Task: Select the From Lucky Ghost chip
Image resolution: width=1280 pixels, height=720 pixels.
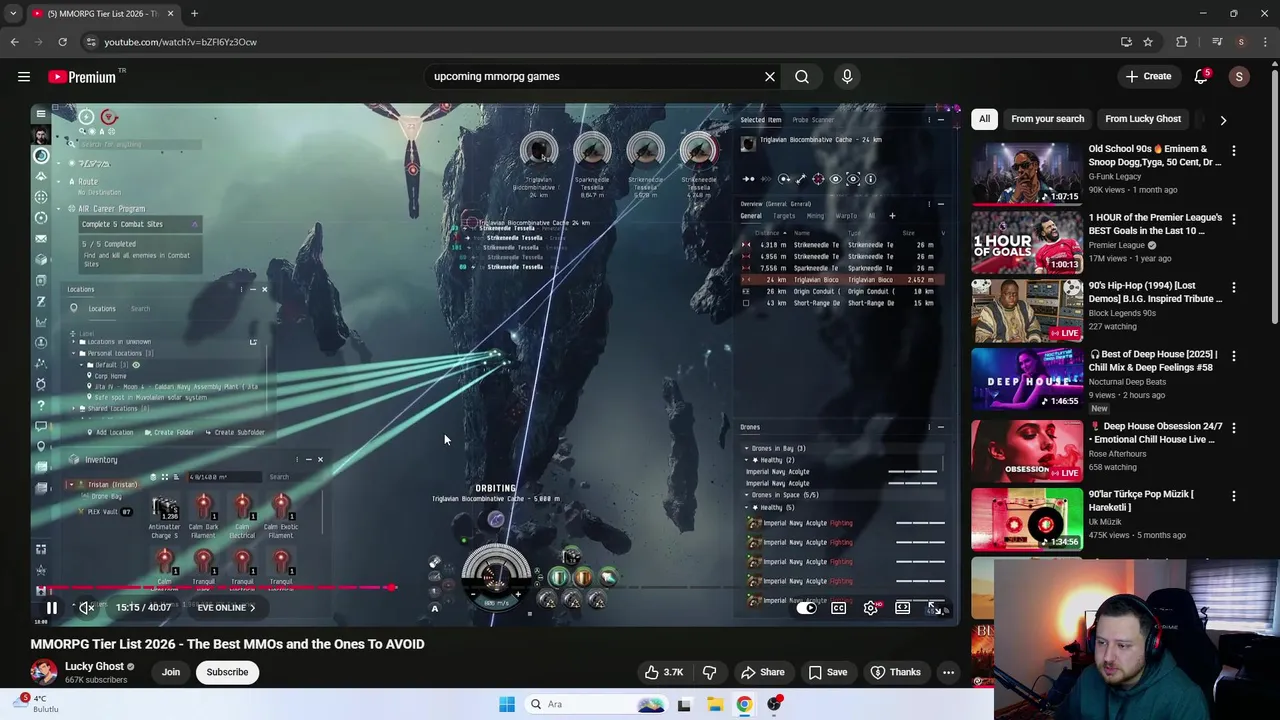Action: (x=1143, y=119)
